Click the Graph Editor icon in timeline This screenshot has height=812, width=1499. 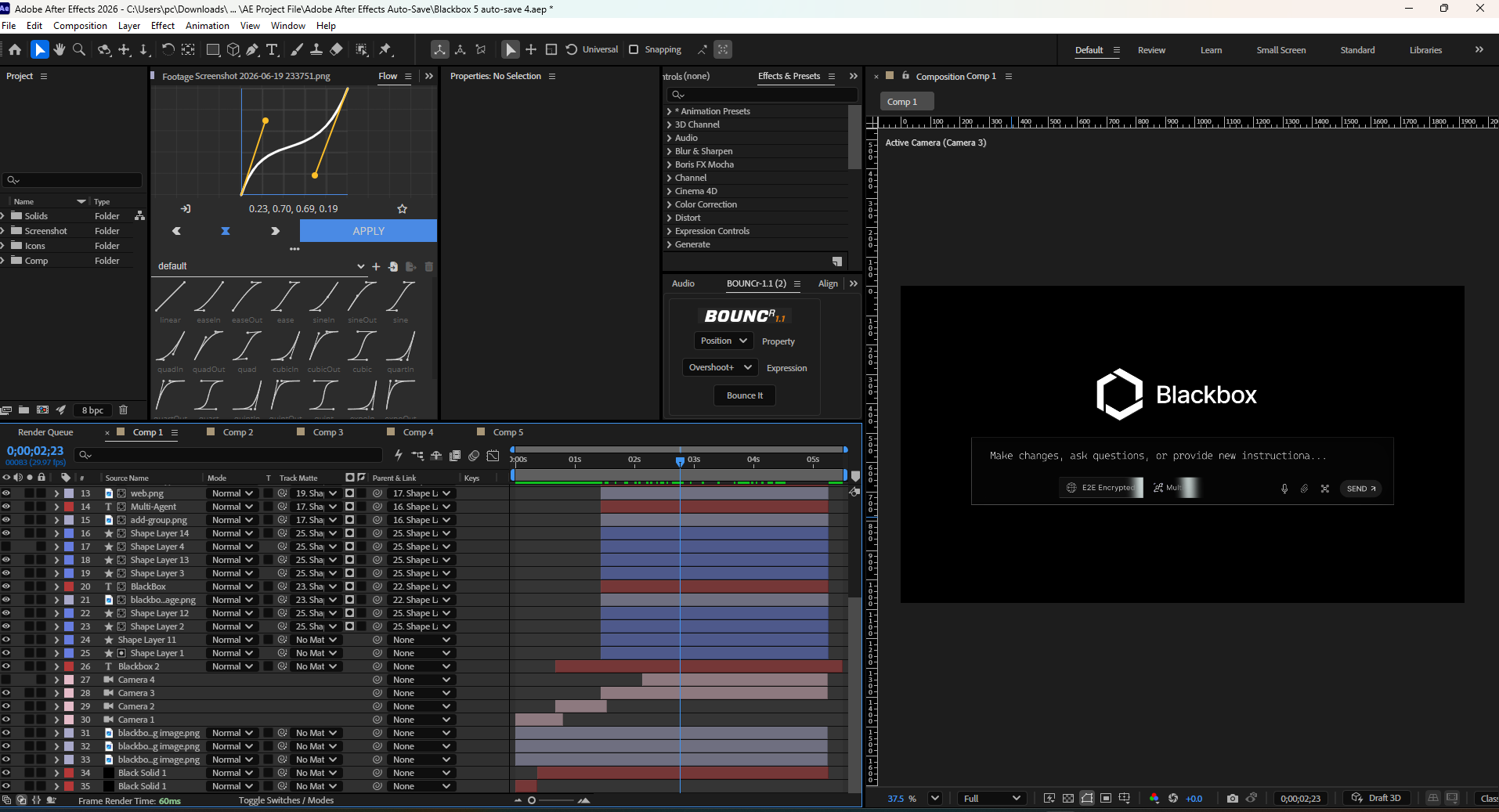click(x=493, y=455)
